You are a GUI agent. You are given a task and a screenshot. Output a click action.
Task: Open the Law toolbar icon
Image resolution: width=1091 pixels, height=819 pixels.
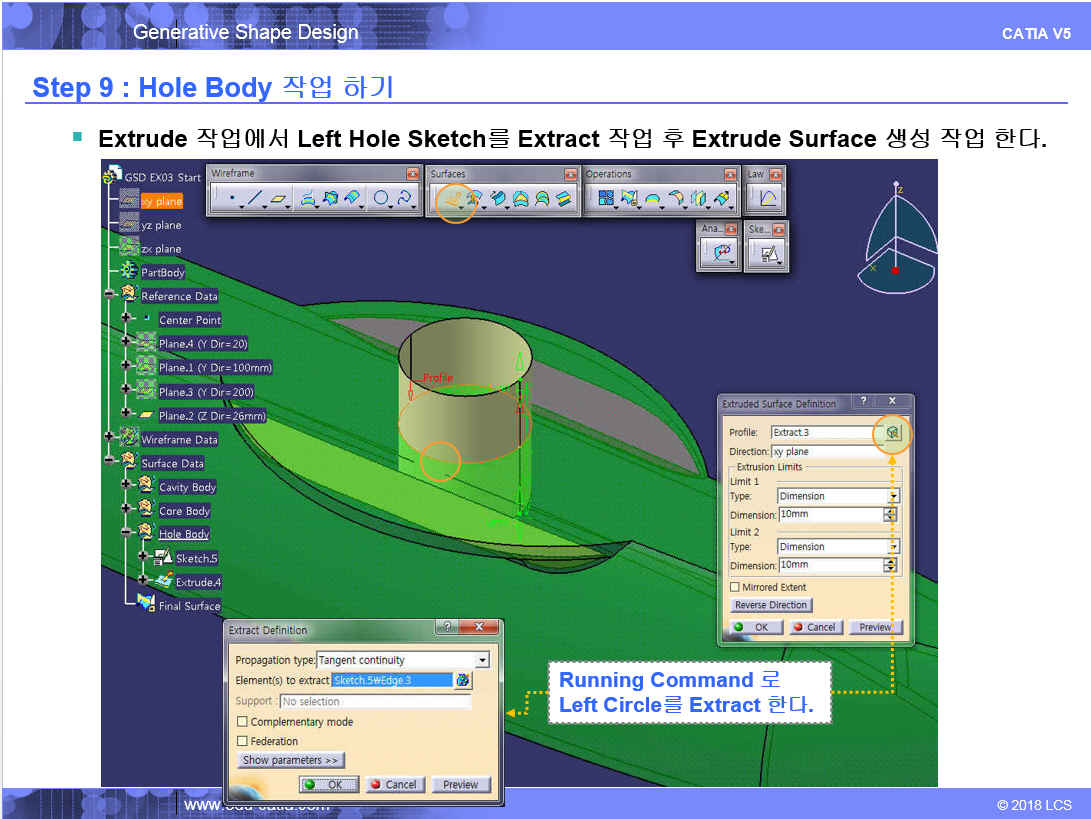(767, 199)
